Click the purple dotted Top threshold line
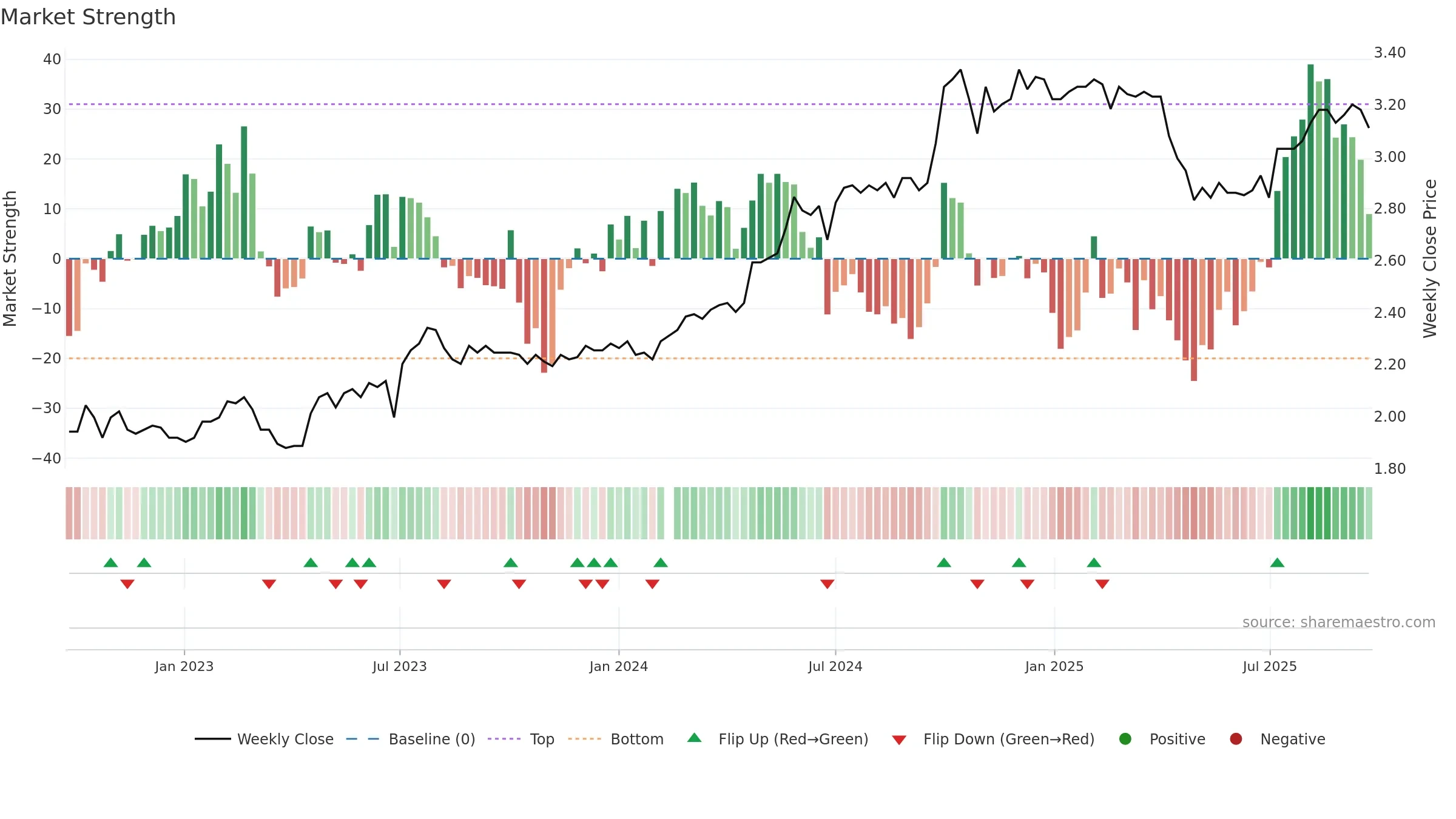The image size is (1456, 819). coord(718,104)
